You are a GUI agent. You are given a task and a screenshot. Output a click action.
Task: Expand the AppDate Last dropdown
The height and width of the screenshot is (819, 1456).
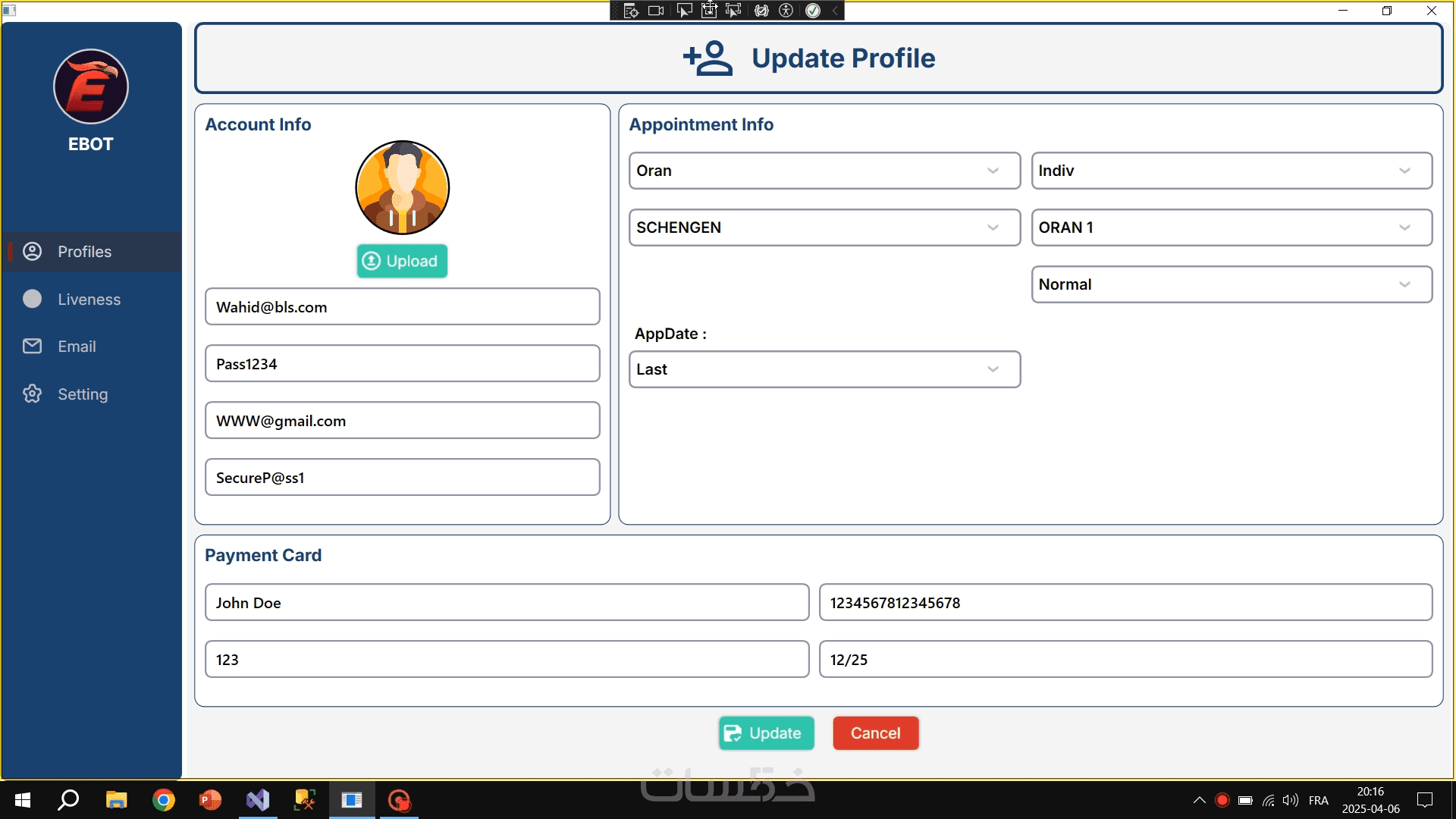[824, 369]
